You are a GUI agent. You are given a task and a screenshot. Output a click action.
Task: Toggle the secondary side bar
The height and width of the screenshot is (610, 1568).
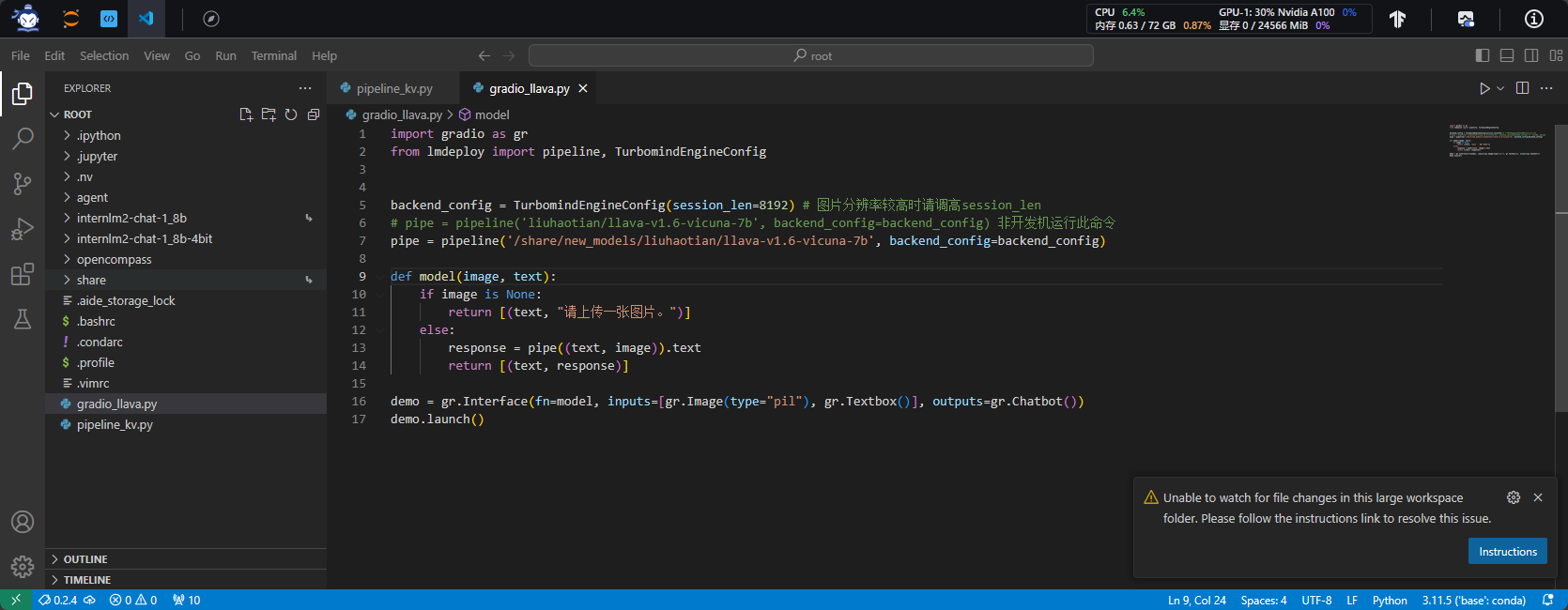pyautogui.click(x=1531, y=55)
